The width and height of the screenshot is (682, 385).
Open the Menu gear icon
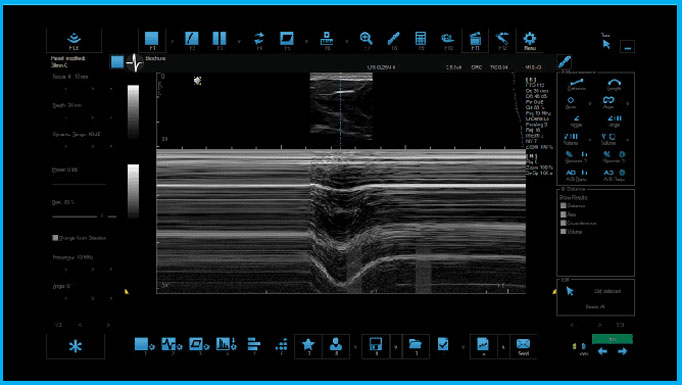(x=529, y=41)
